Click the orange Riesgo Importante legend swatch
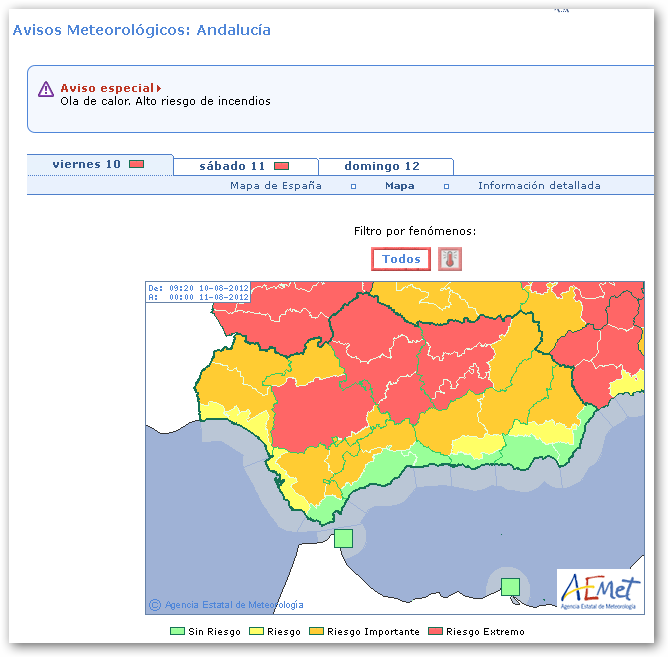The height and width of the screenshot is (657, 668). click(317, 632)
